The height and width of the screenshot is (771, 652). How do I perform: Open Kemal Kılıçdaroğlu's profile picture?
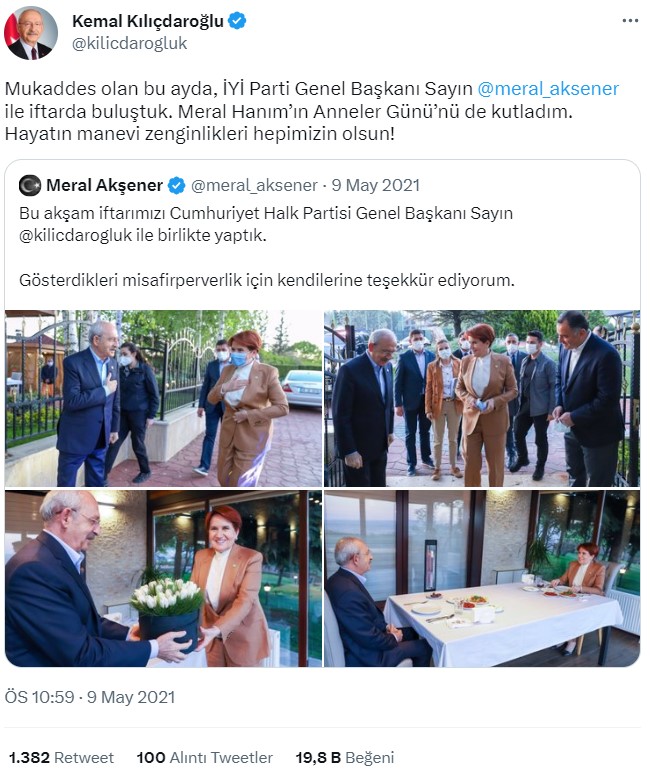coord(31,33)
